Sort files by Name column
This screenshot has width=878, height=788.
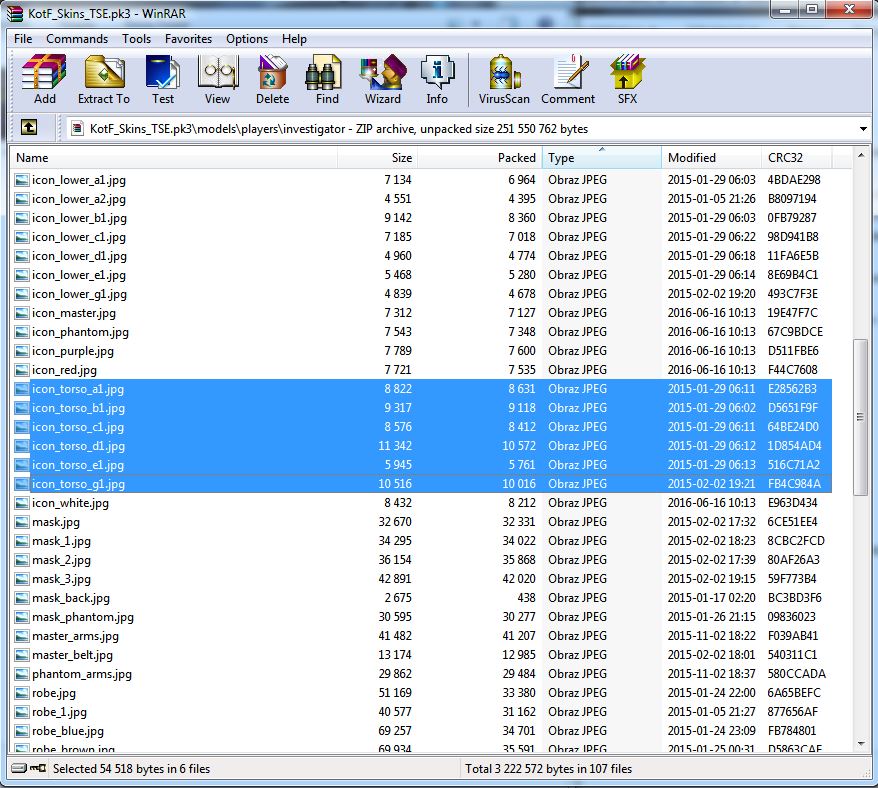(174, 157)
